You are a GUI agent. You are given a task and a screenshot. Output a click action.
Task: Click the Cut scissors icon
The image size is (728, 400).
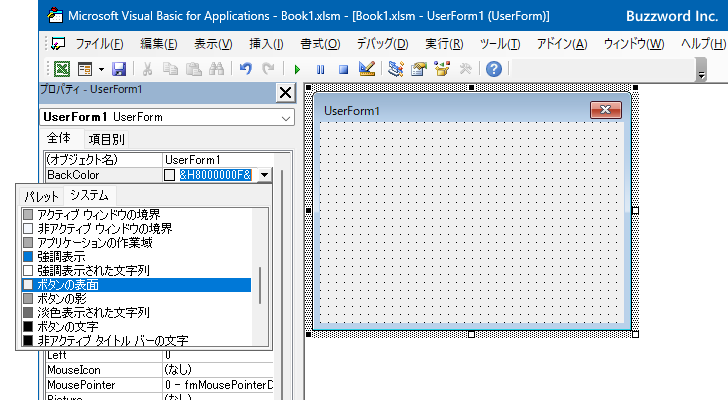pyautogui.click(x=147, y=69)
